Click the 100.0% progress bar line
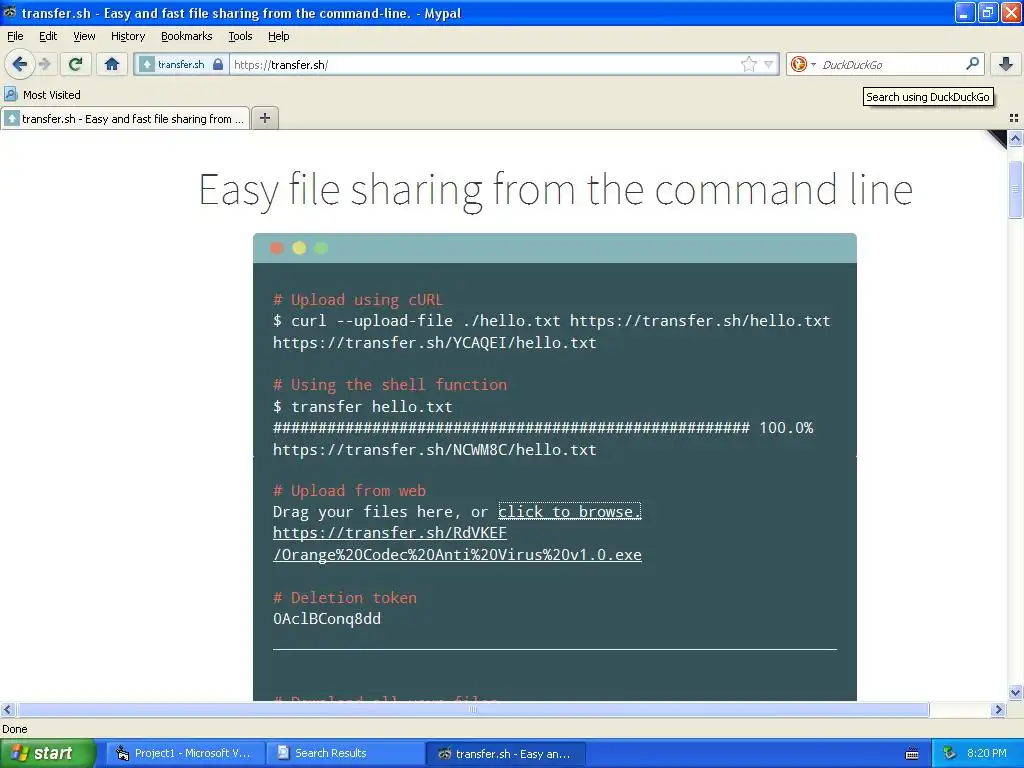Image resolution: width=1024 pixels, height=768 pixels. [543, 428]
